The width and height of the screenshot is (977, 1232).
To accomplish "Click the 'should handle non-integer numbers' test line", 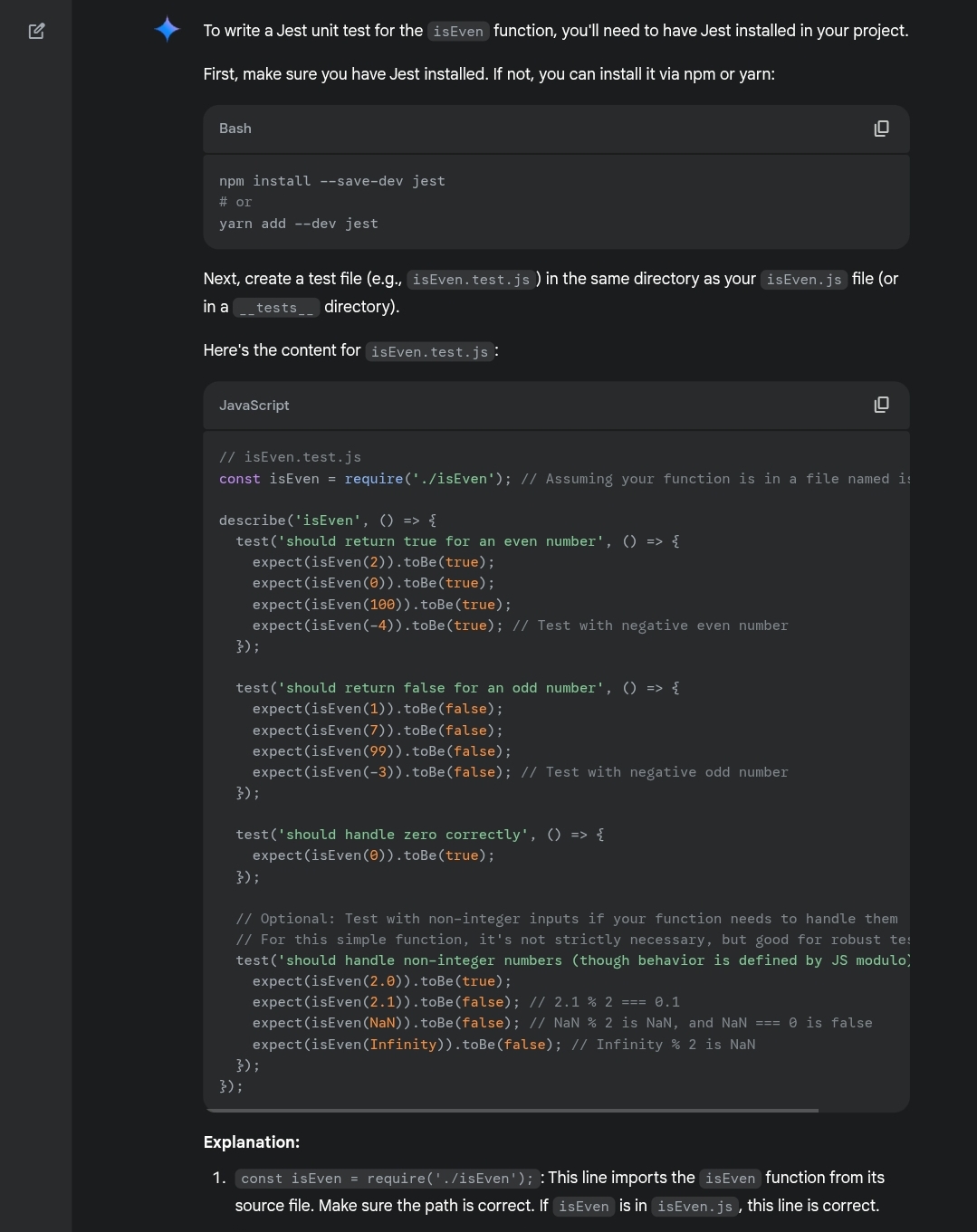I will pos(572,960).
